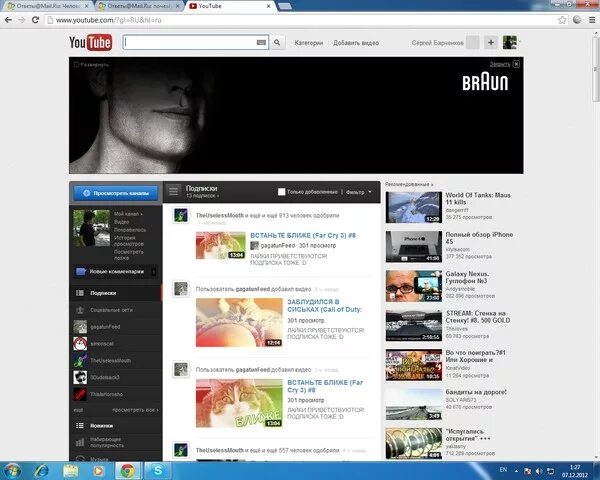Bookmark this page with the star icon

click(562, 20)
